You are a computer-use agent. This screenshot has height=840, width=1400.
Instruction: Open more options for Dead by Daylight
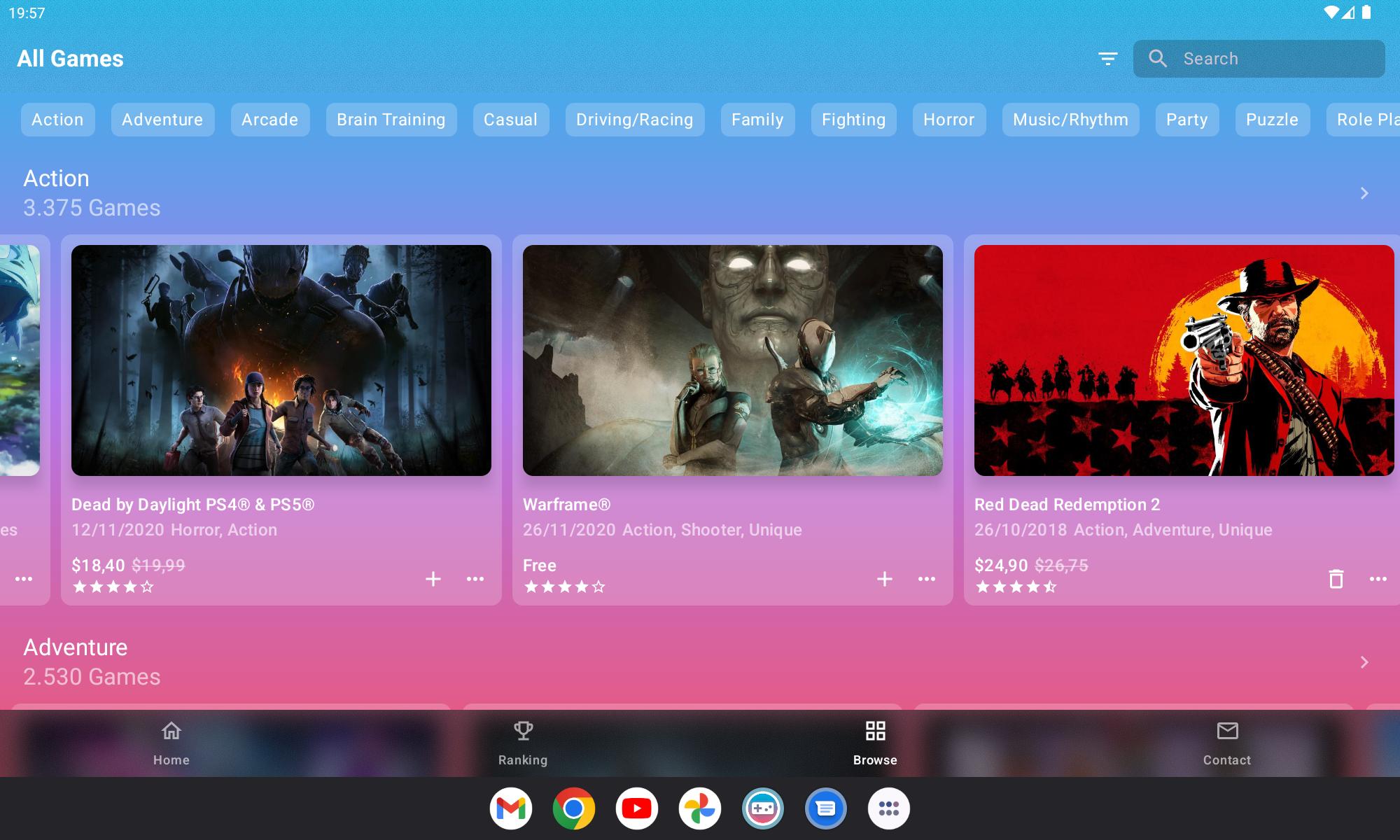[475, 579]
